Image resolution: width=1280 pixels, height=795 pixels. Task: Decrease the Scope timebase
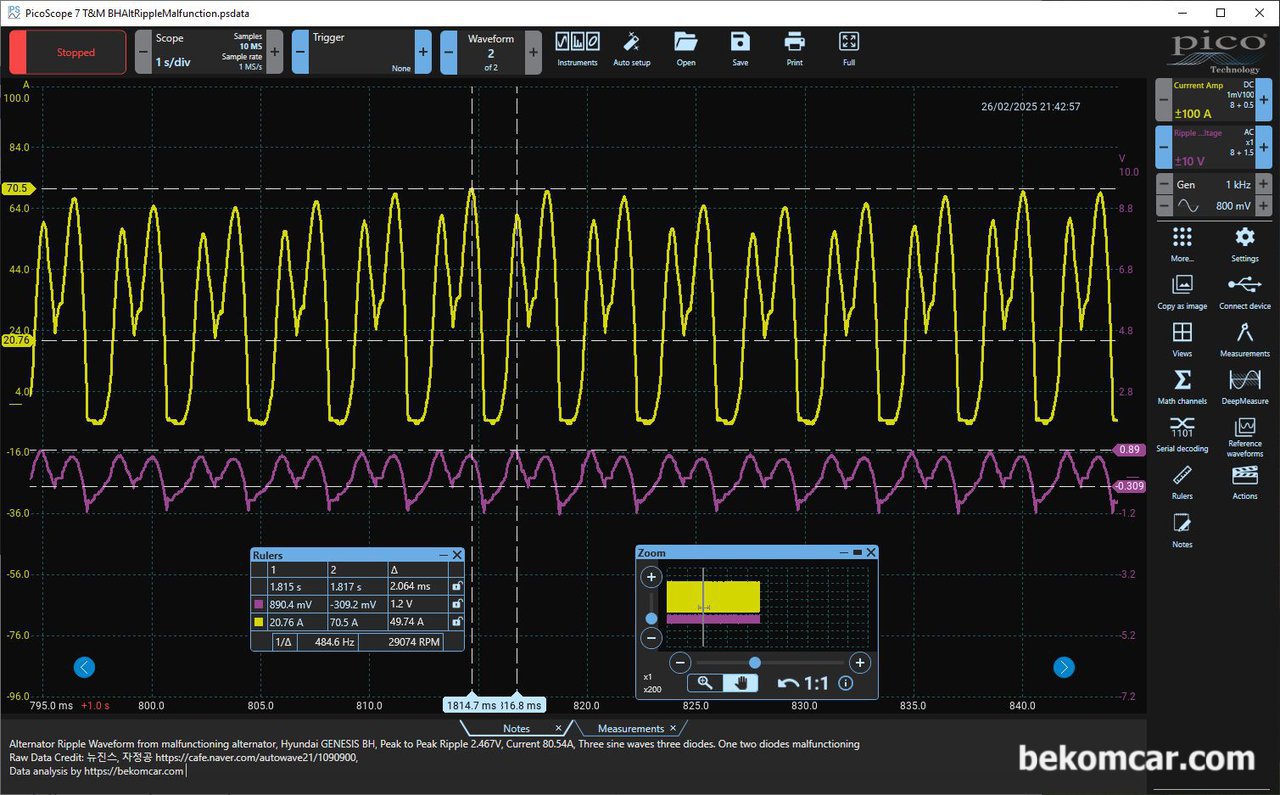[x=143, y=52]
